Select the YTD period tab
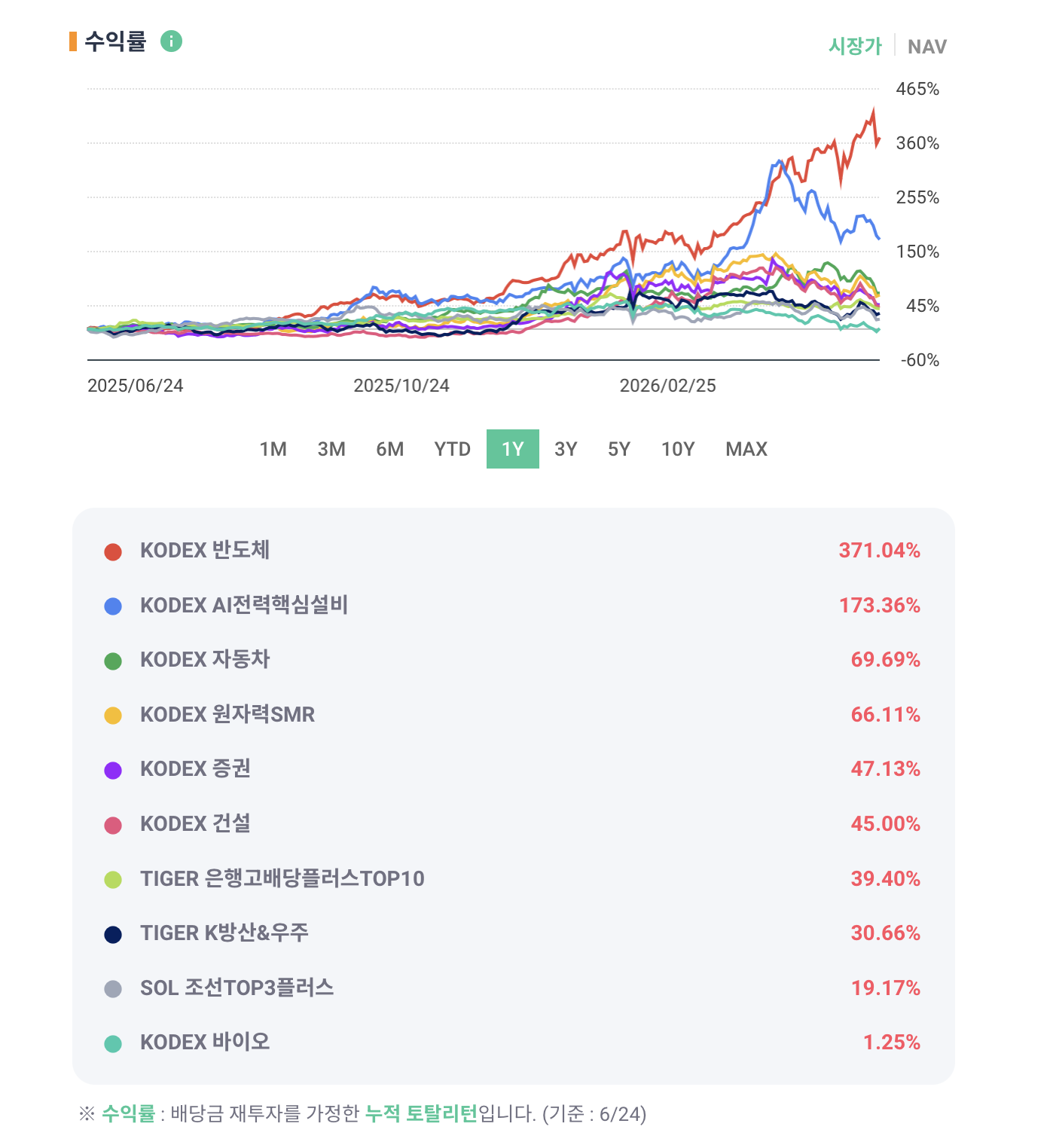The width and height of the screenshot is (1047, 1148). click(452, 449)
